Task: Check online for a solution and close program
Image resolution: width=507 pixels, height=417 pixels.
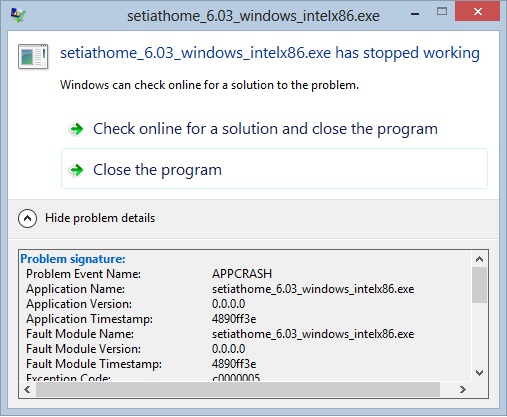Action: coord(265,129)
